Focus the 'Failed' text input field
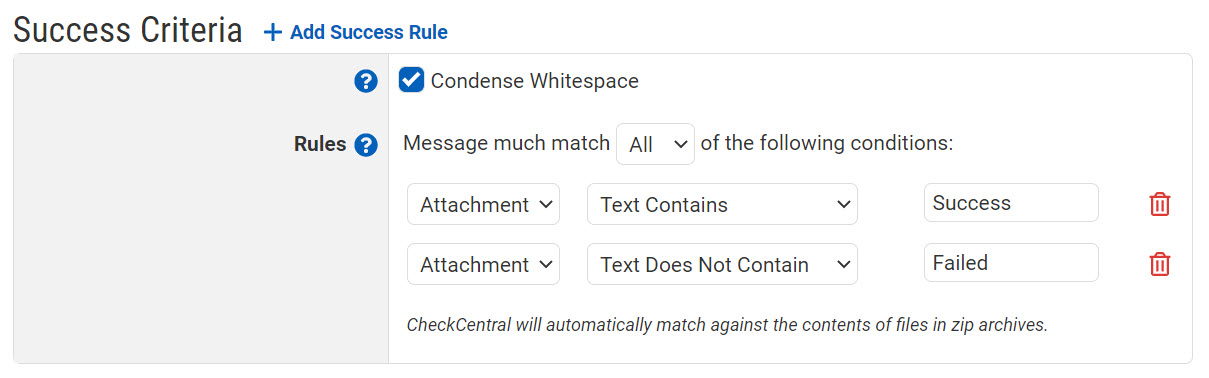 click(x=1011, y=263)
